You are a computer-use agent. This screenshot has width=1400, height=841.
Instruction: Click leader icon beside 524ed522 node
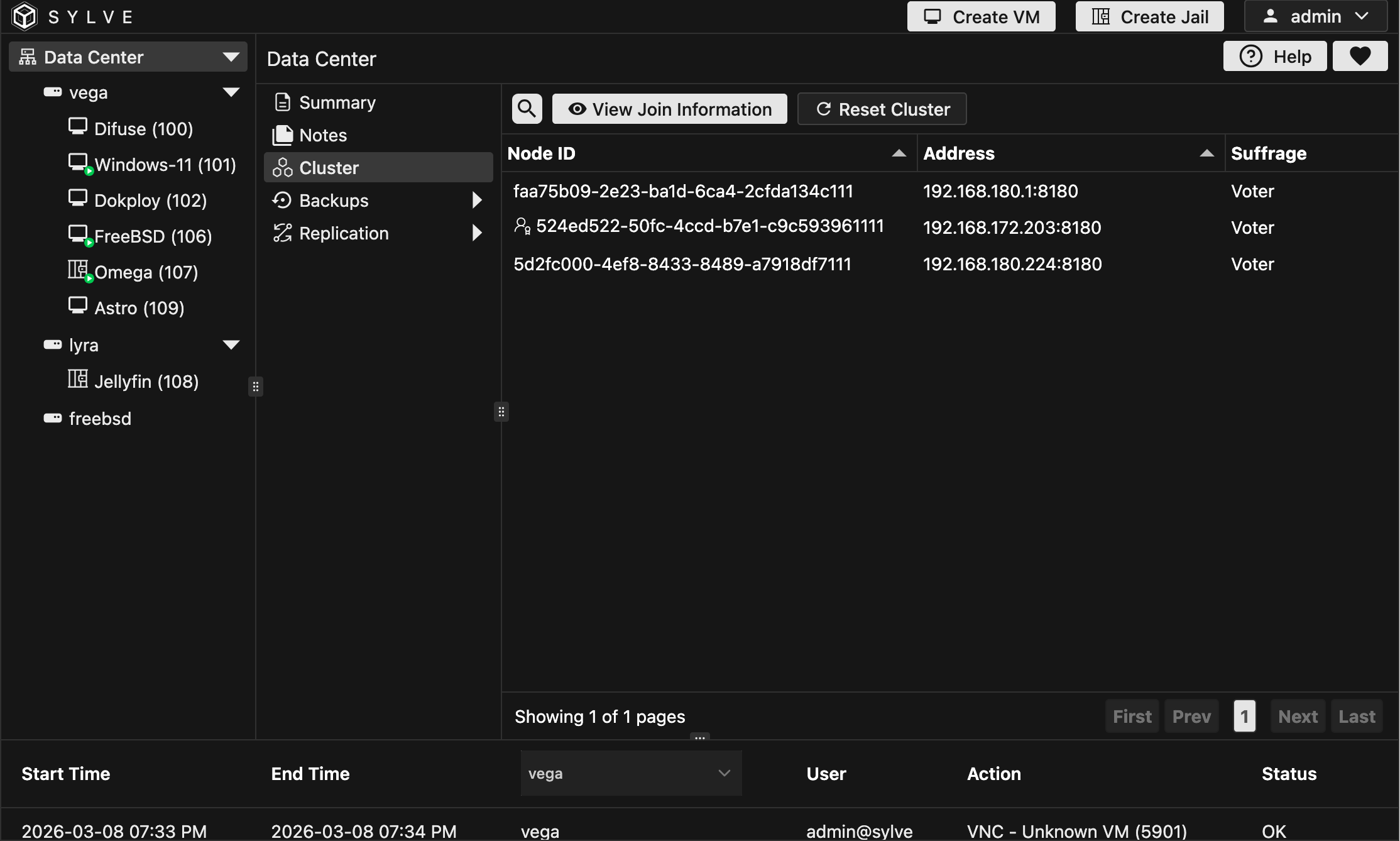(x=522, y=226)
